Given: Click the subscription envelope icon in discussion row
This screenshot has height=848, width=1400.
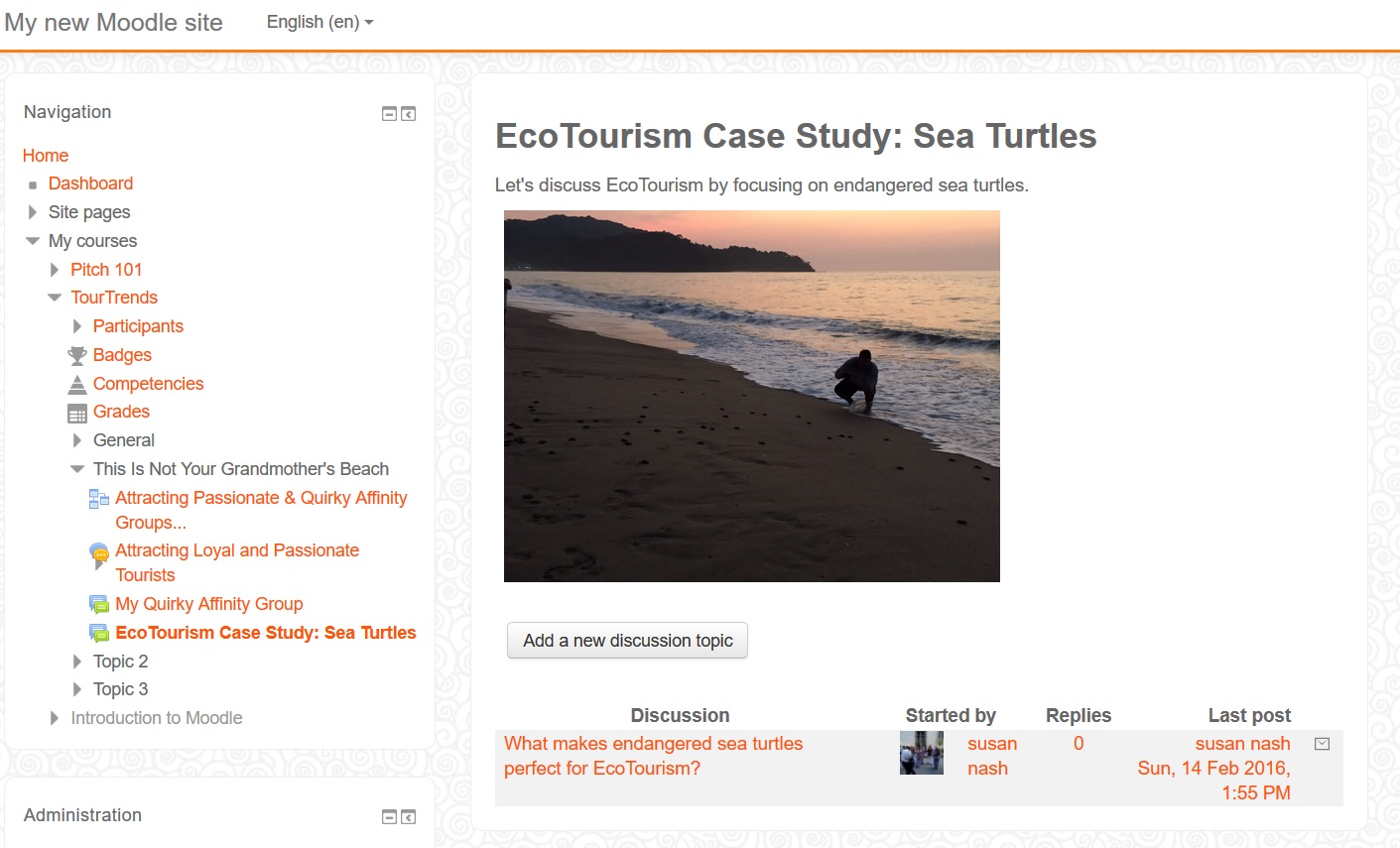Looking at the screenshot, I should tap(1322, 744).
